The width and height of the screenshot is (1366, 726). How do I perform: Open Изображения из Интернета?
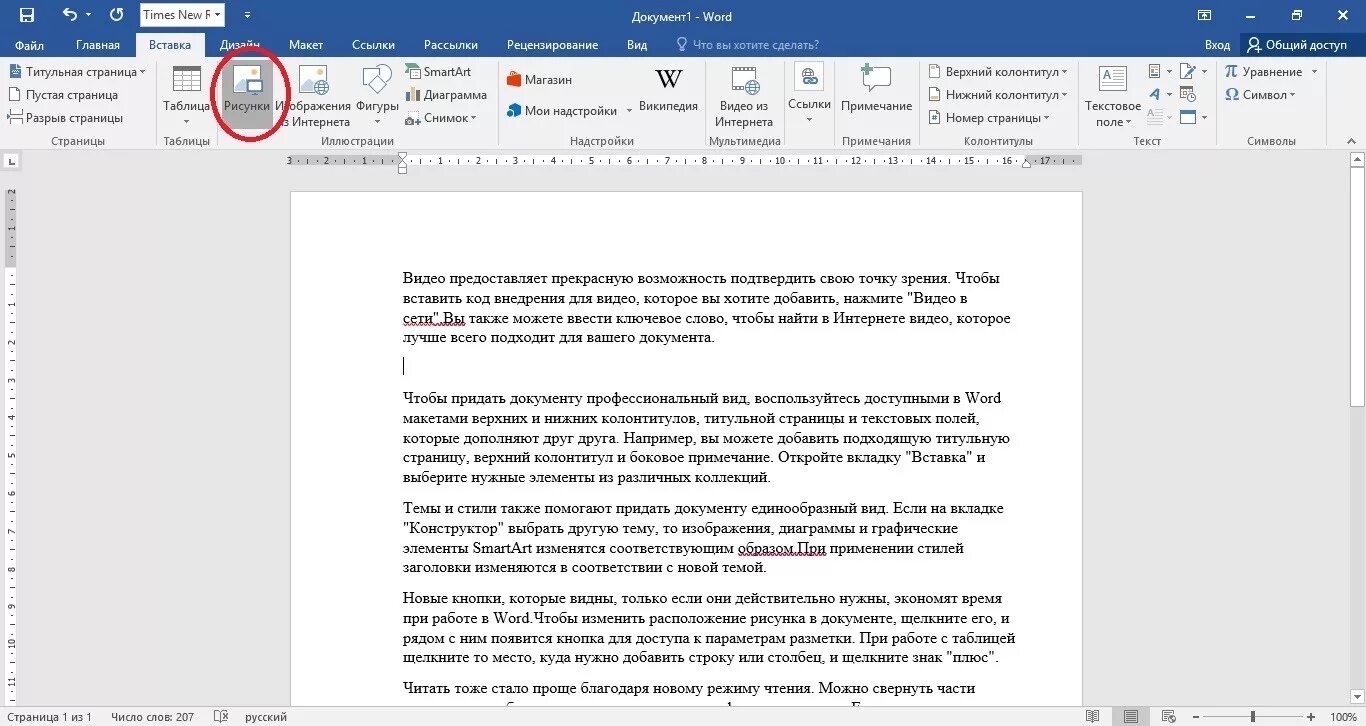pos(314,96)
